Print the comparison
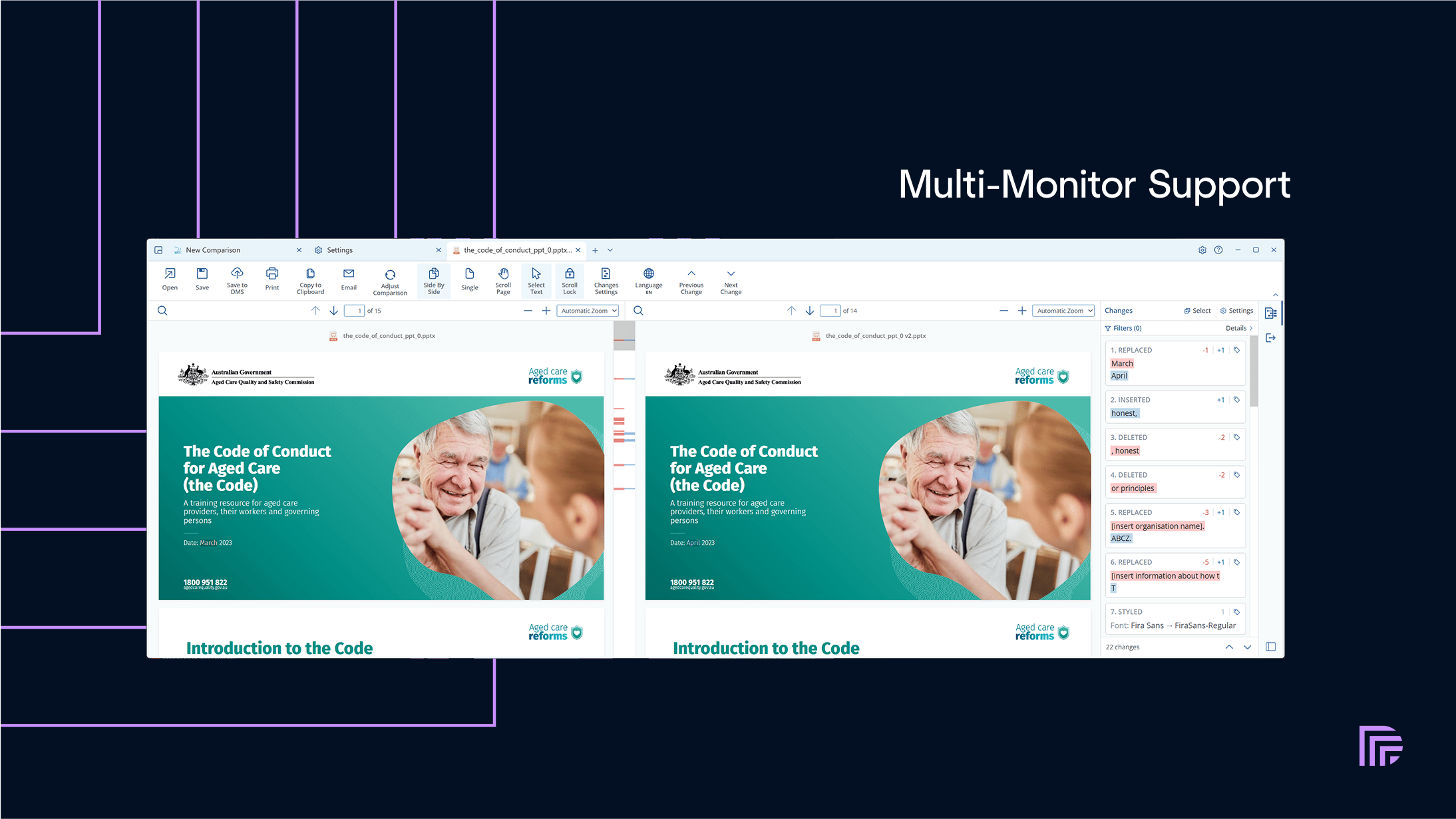Viewport: 1456px width, 819px height. [x=272, y=279]
